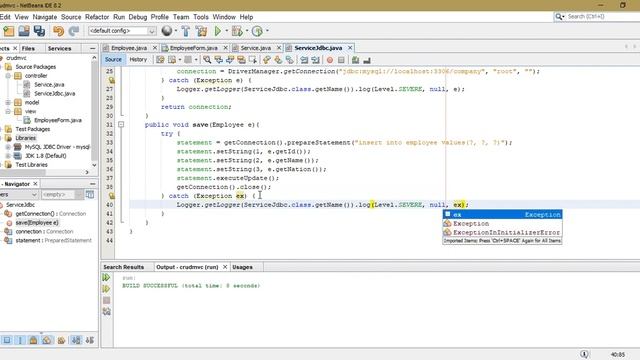Collapse the controller package node
Image resolution: width=640 pixels, height=360 pixels.
tap(8, 76)
